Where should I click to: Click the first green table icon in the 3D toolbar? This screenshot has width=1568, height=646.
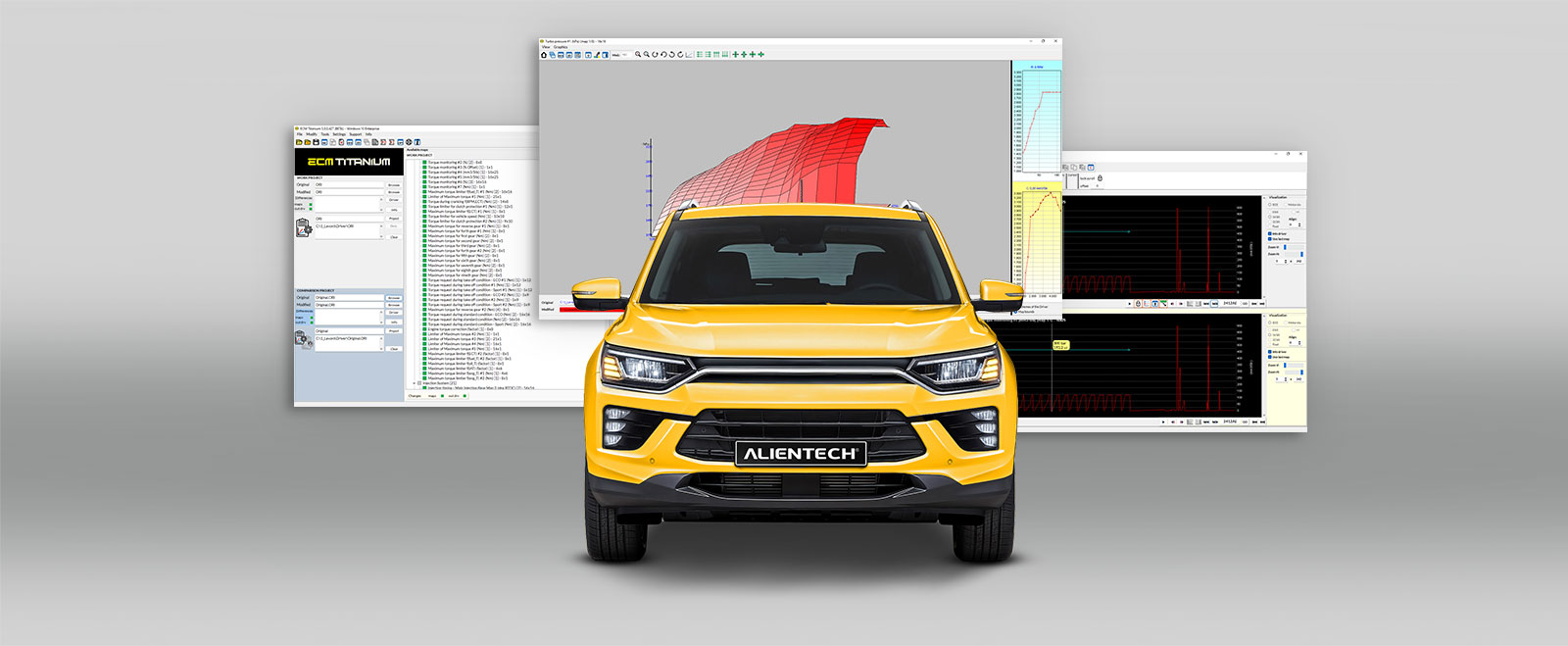[700, 55]
